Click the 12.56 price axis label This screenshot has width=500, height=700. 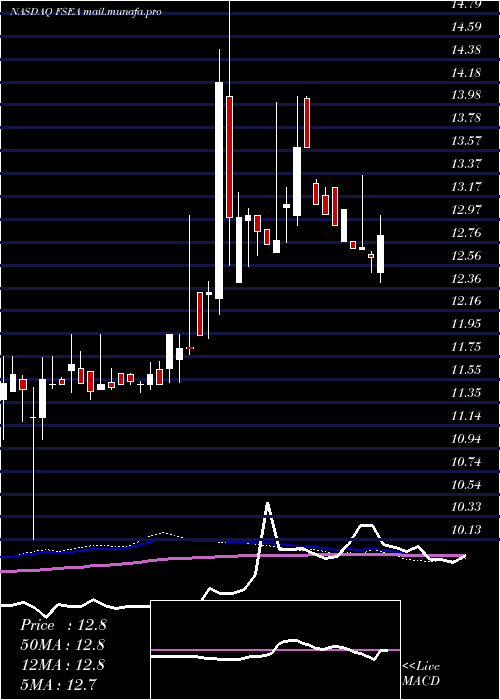467,255
